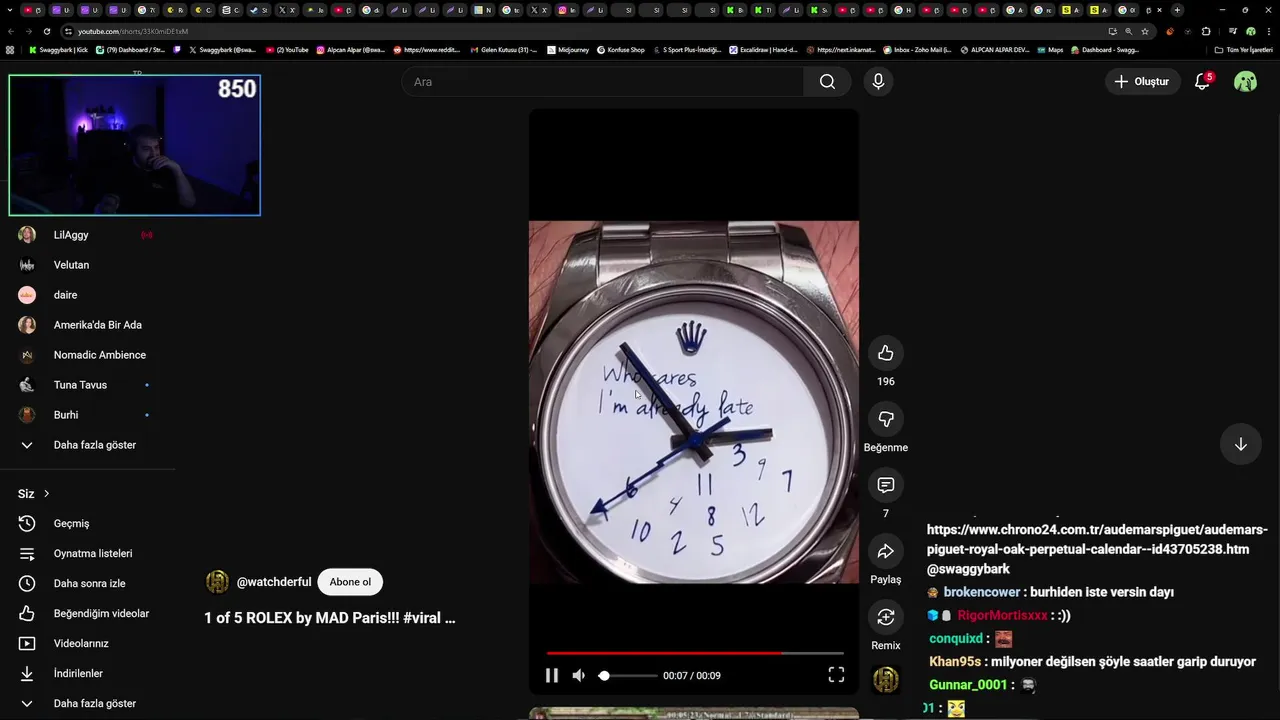
Task: Click brokencower username in chat
Action: tap(981, 592)
